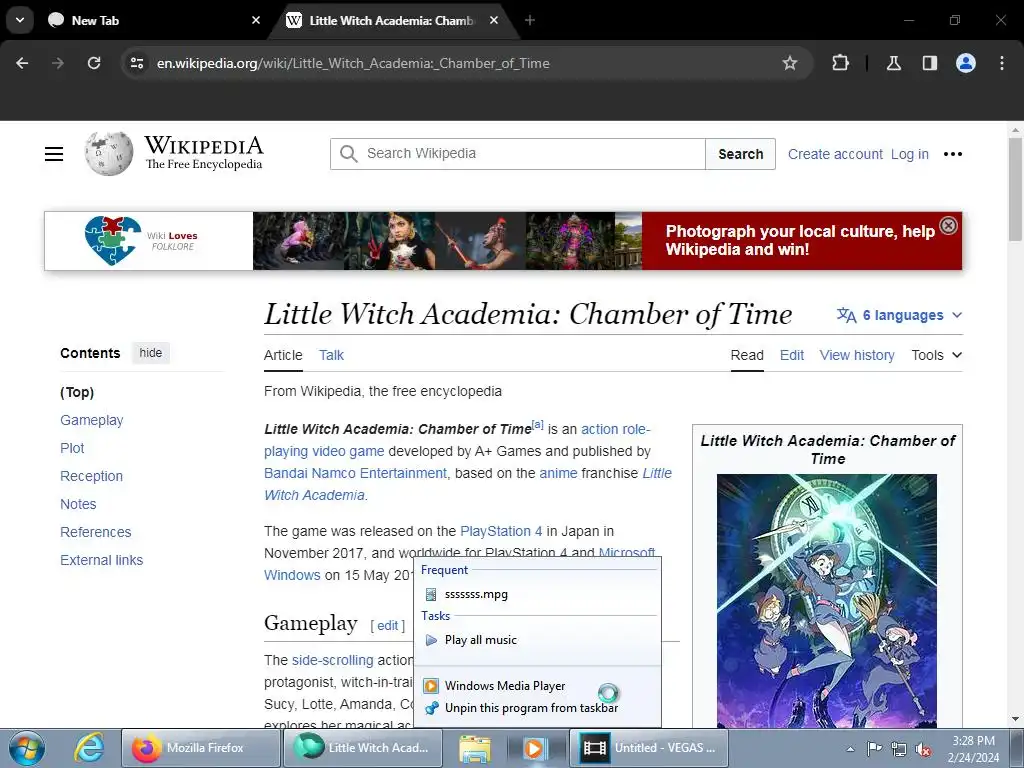Open Chrome Labs flask icon

click(893, 63)
